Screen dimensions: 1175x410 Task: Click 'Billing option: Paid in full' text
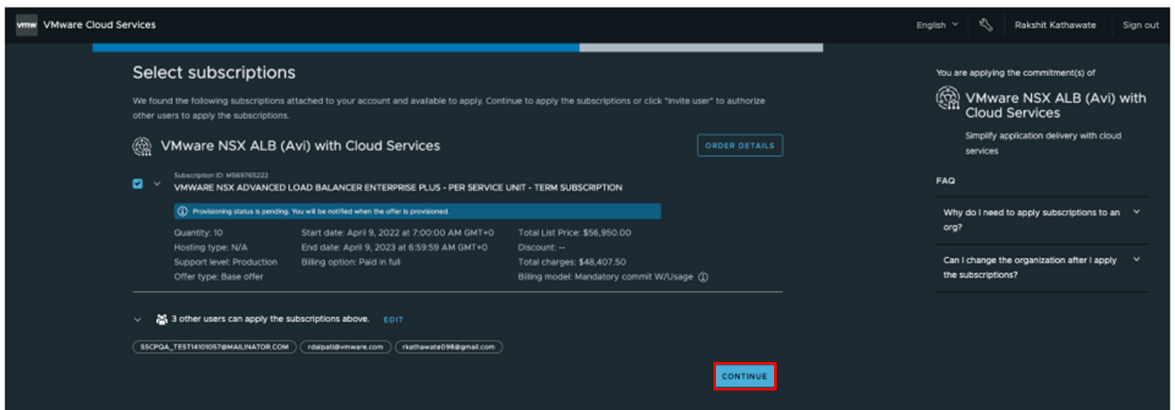(x=351, y=262)
